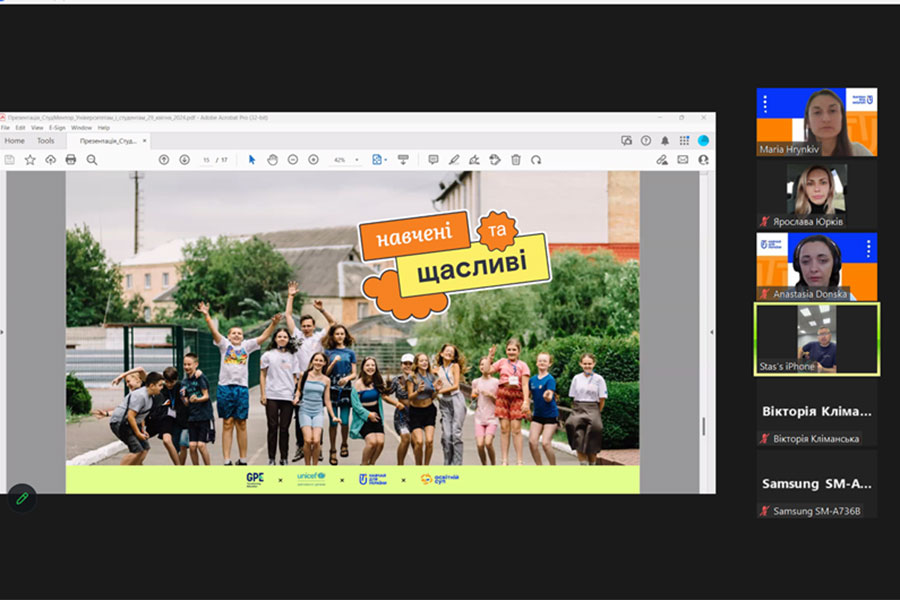The width and height of the screenshot is (900, 600).
Task: Close the Презентація document tab
Action: (145, 141)
